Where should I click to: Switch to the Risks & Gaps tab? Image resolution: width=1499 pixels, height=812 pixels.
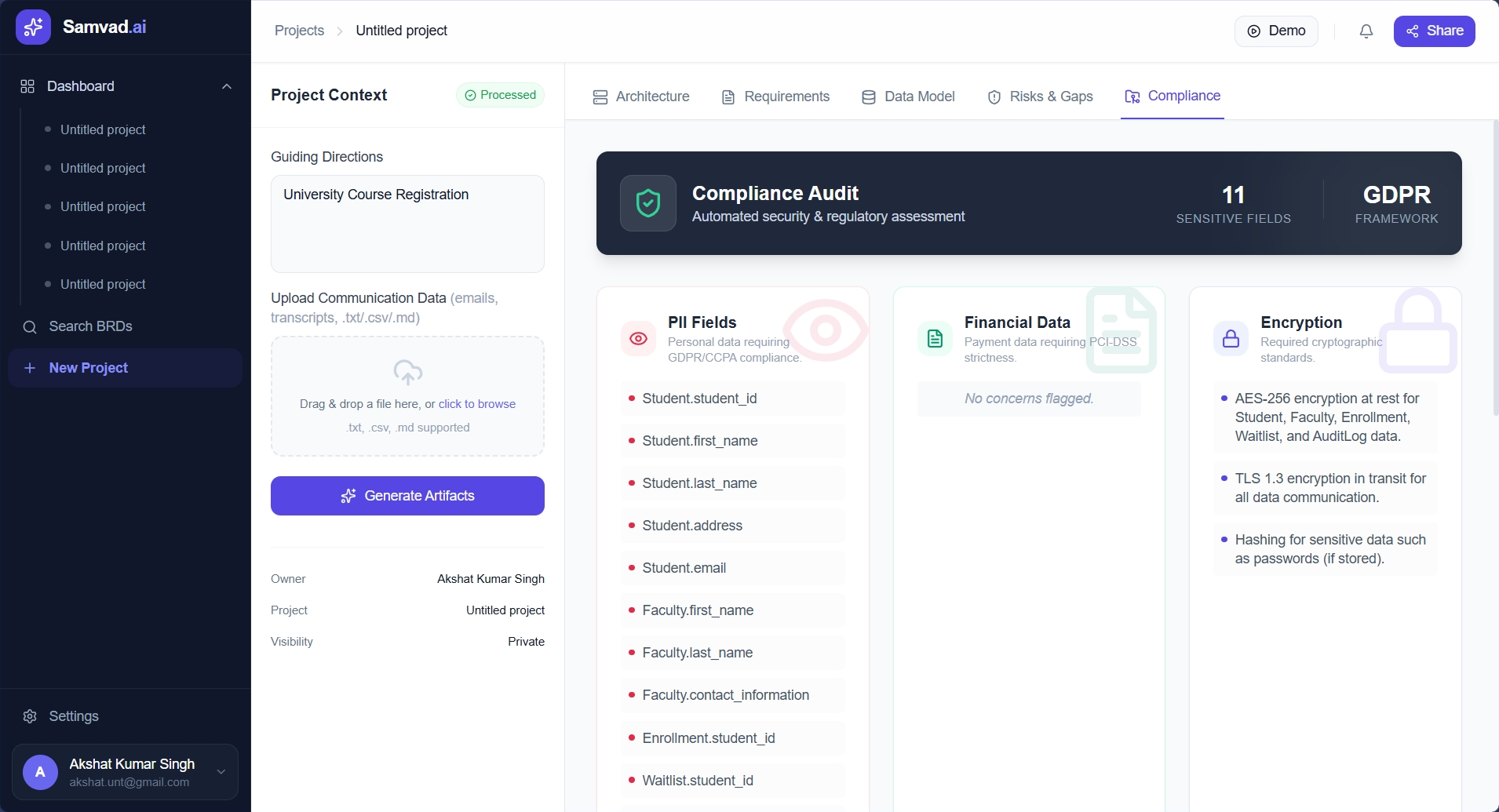click(x=1039, y=96)
